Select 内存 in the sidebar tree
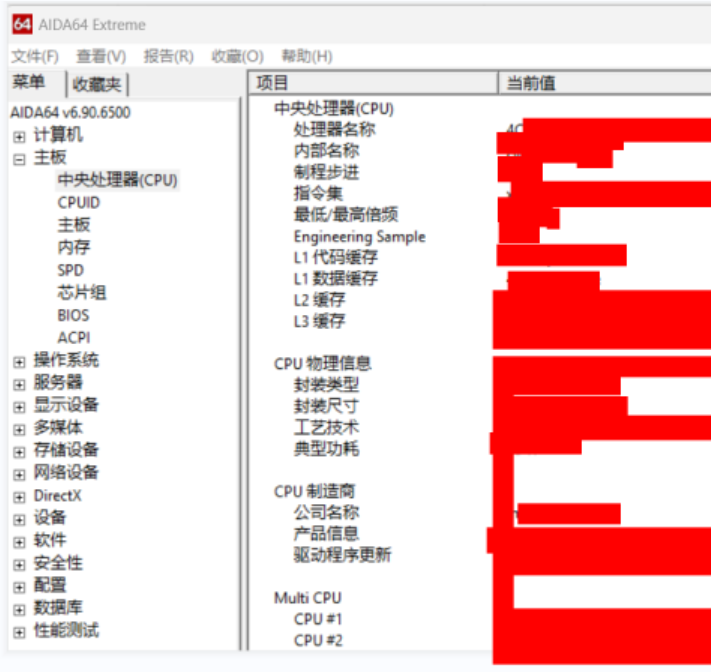The width and height of the screenshot is (711, 672). pos(74,248)
